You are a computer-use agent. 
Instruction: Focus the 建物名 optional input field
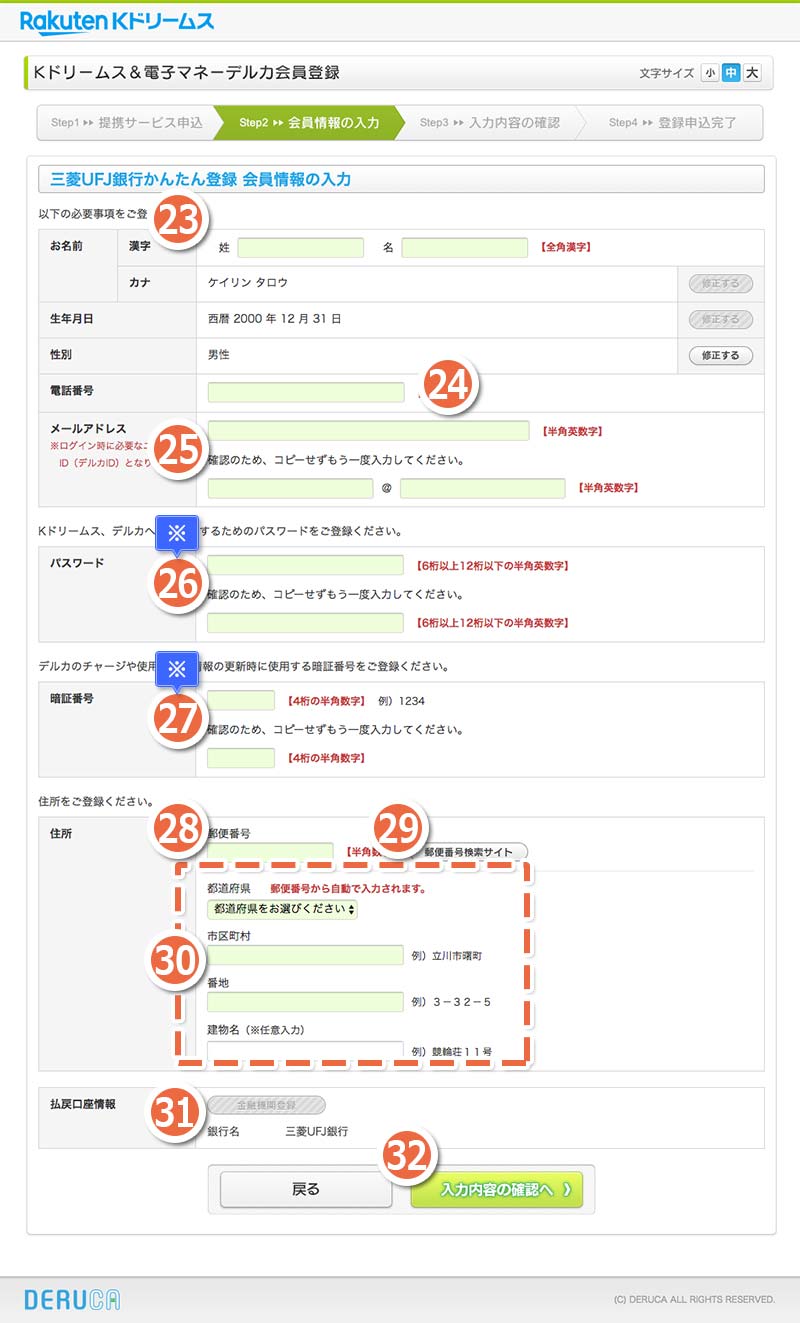pyautogui.click(x=305, y=1051)
